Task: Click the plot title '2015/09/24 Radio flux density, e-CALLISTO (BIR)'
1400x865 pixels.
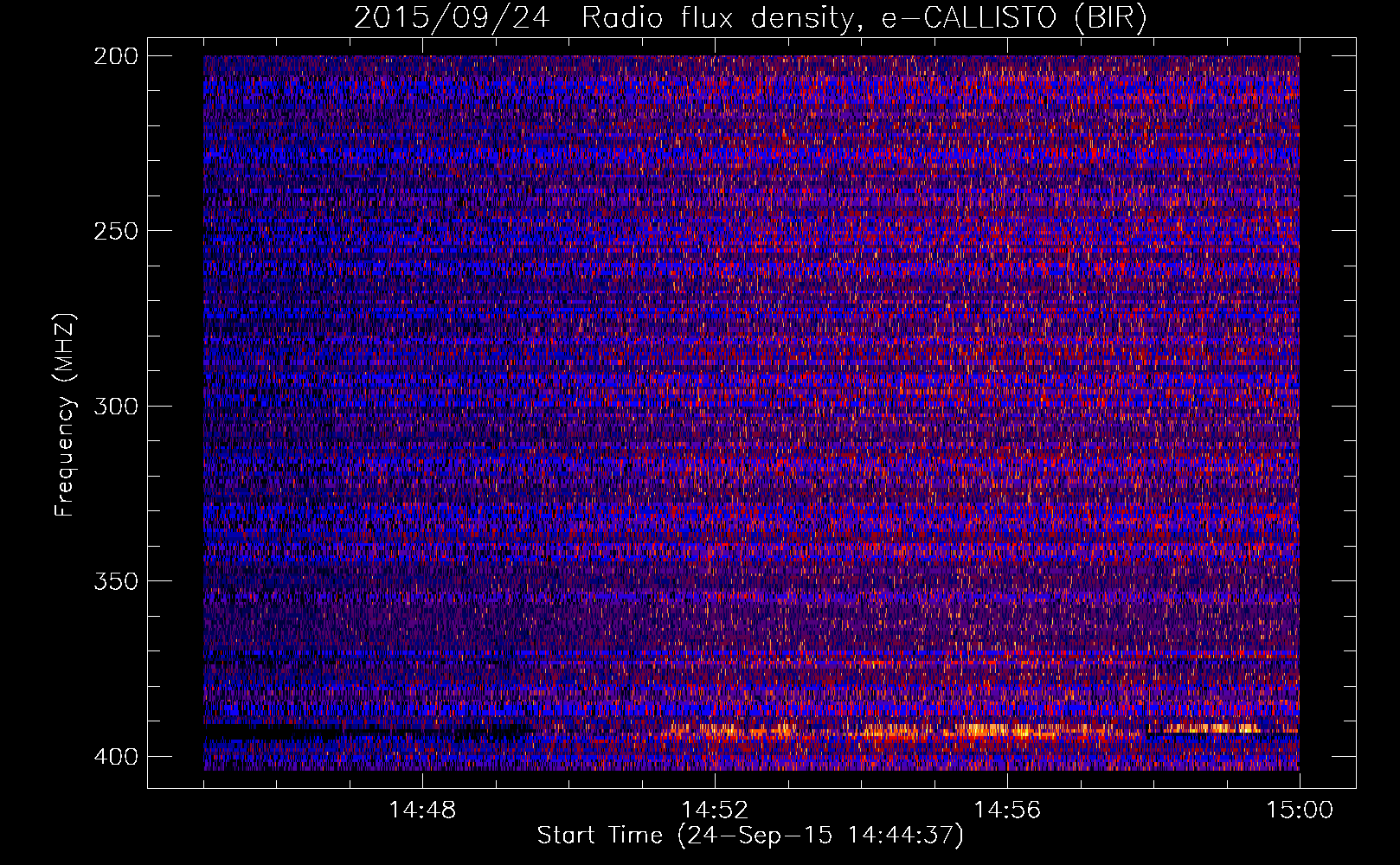Action: (750, 17)
